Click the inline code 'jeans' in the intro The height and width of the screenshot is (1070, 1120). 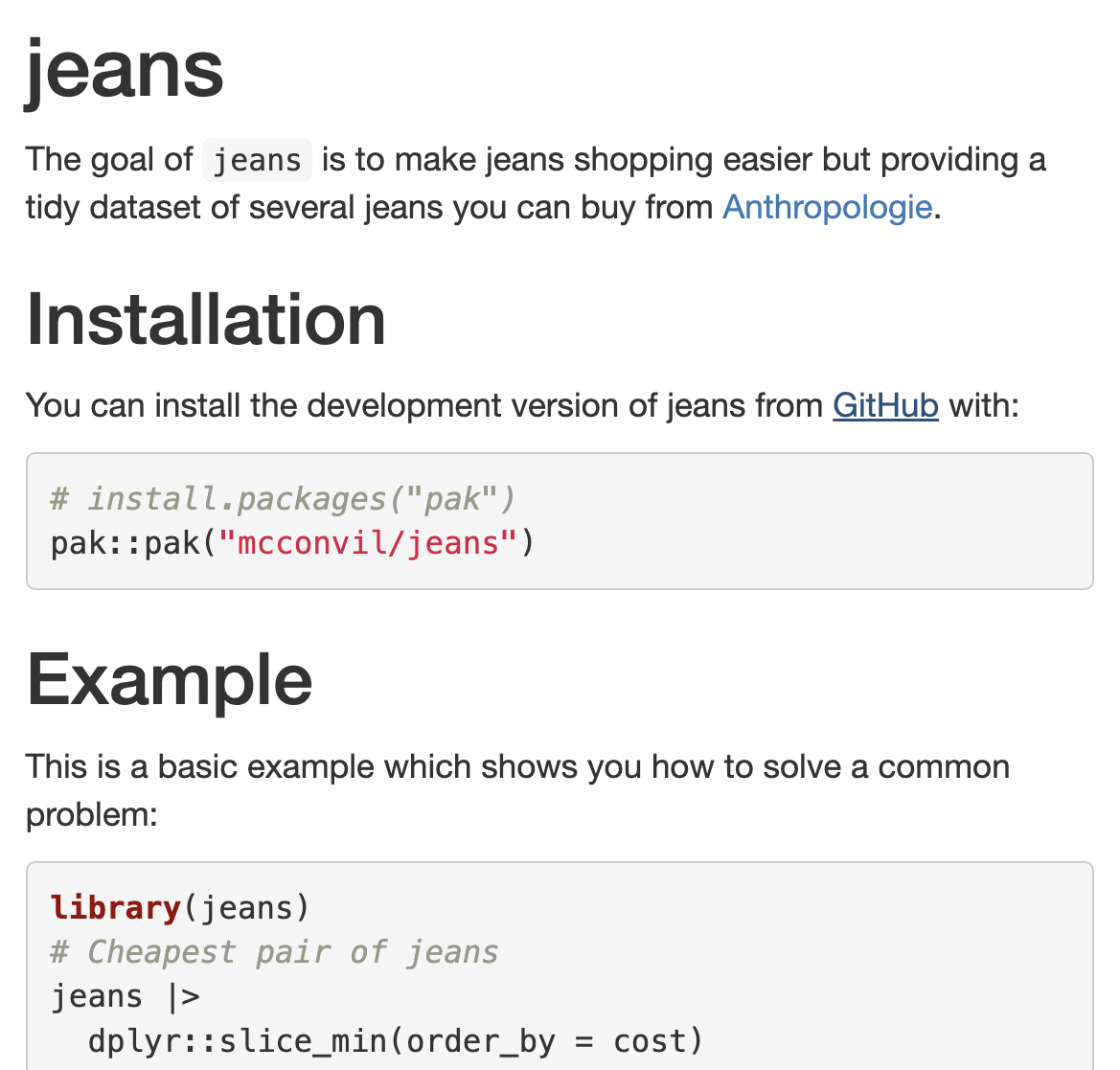coord(257,160)
